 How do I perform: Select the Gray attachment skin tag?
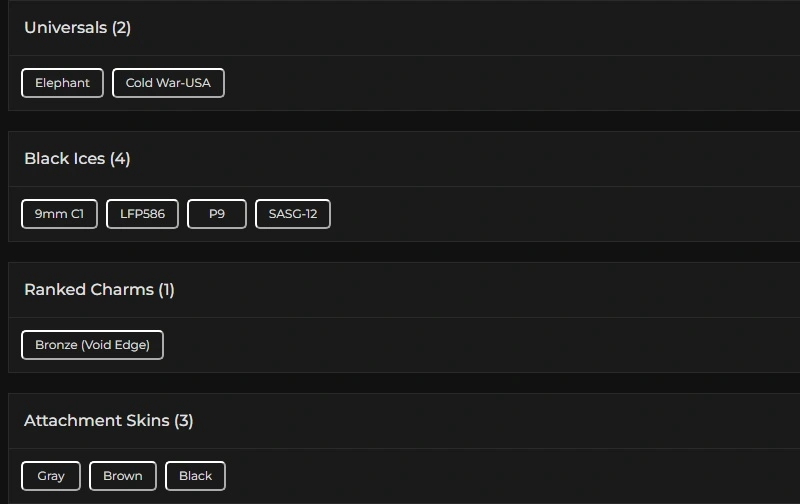coord(51,476)
